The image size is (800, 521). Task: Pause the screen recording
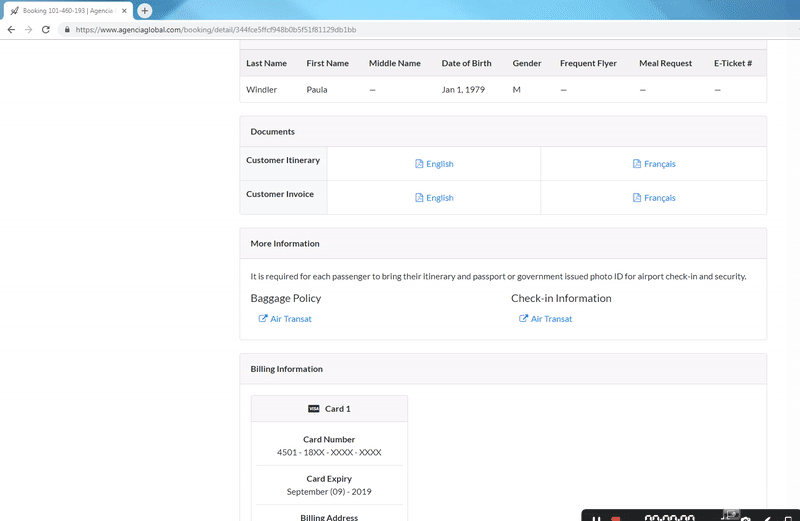tap(597, 517)
